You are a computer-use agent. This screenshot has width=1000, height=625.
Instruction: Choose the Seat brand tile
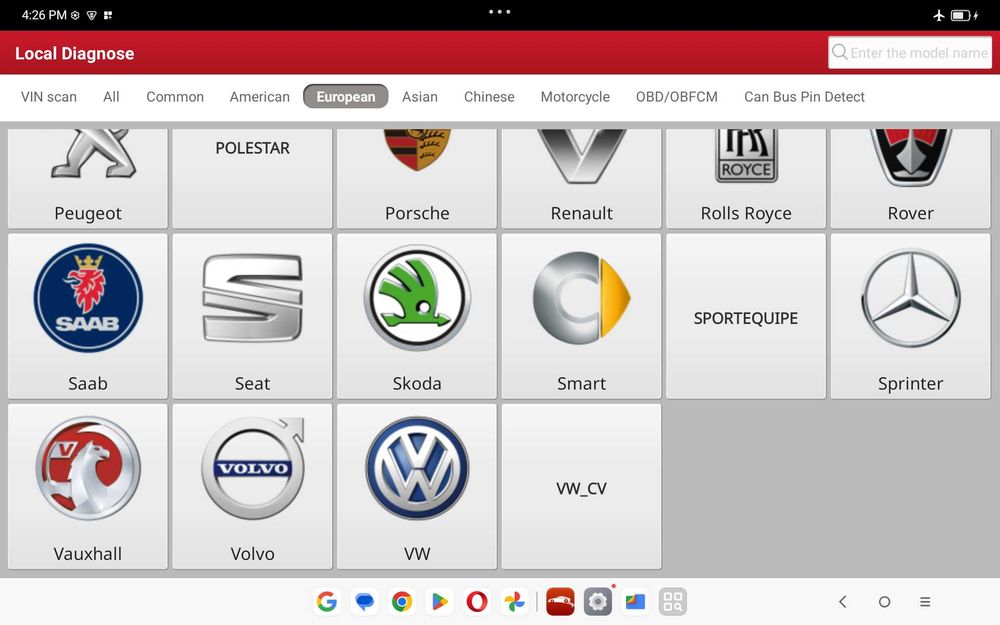pyautogui.click(x=253, y=316)
